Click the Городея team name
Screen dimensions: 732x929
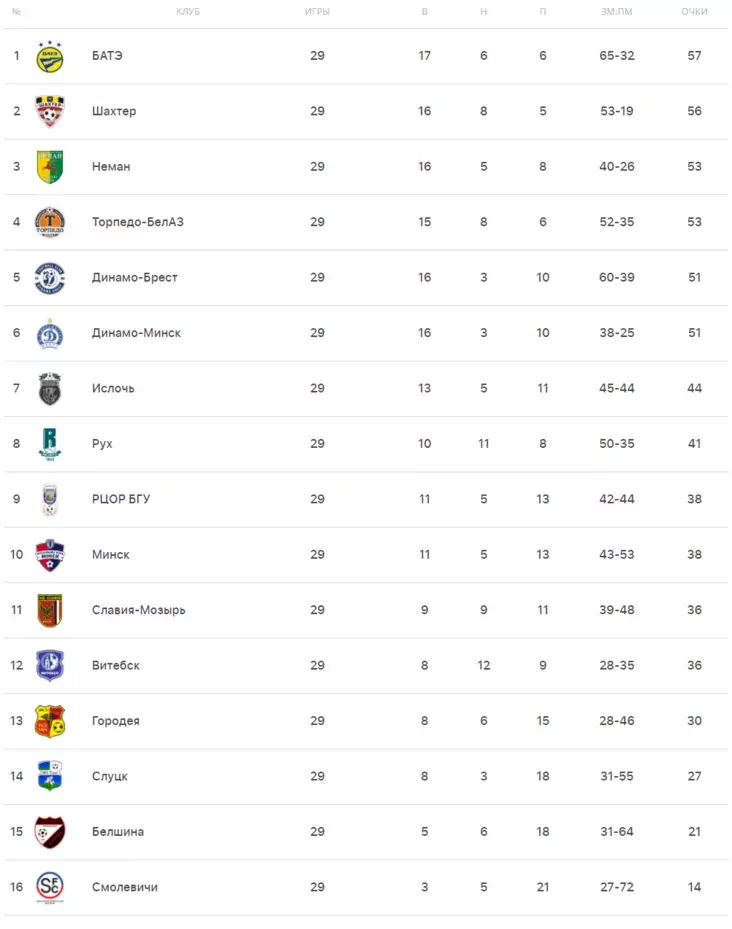tap(115, 721)
